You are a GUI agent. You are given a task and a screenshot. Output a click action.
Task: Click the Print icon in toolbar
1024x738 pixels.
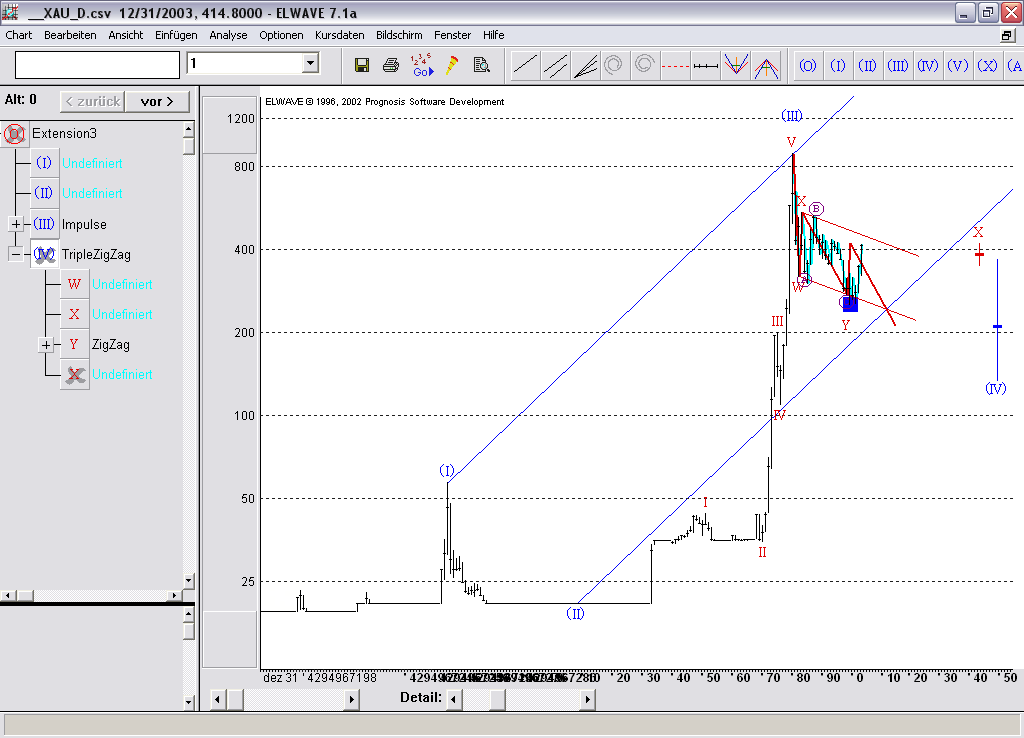point(391,65)
